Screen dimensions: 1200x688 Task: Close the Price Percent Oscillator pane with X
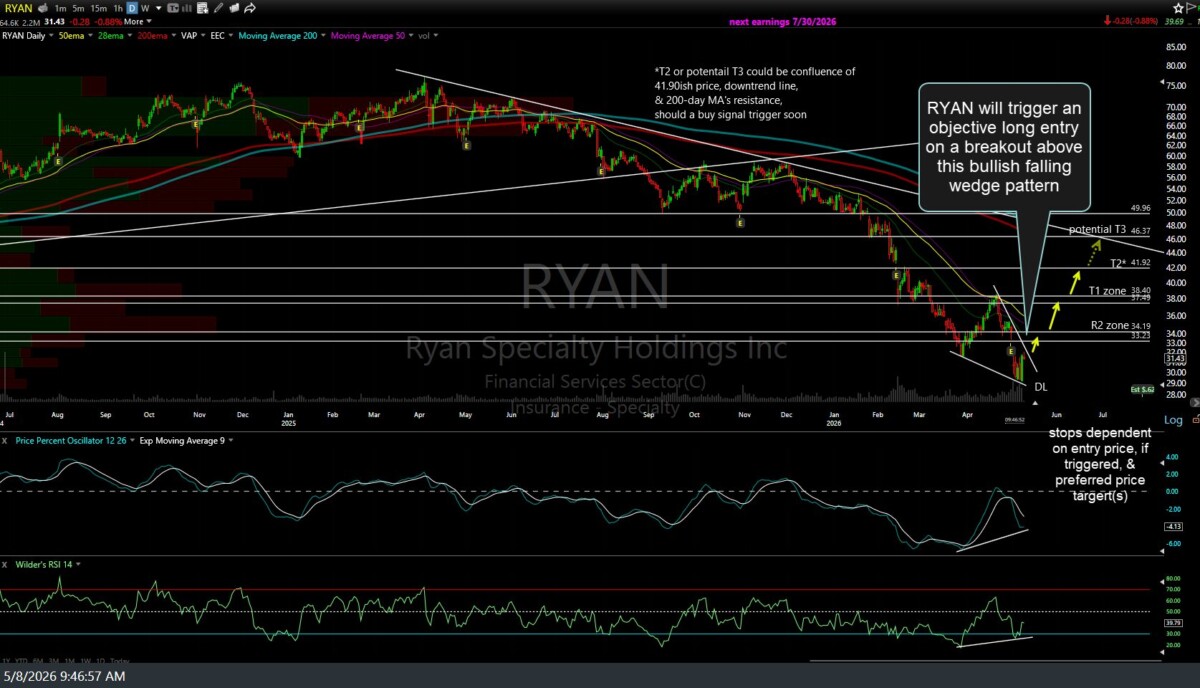[x=5, y=440]
